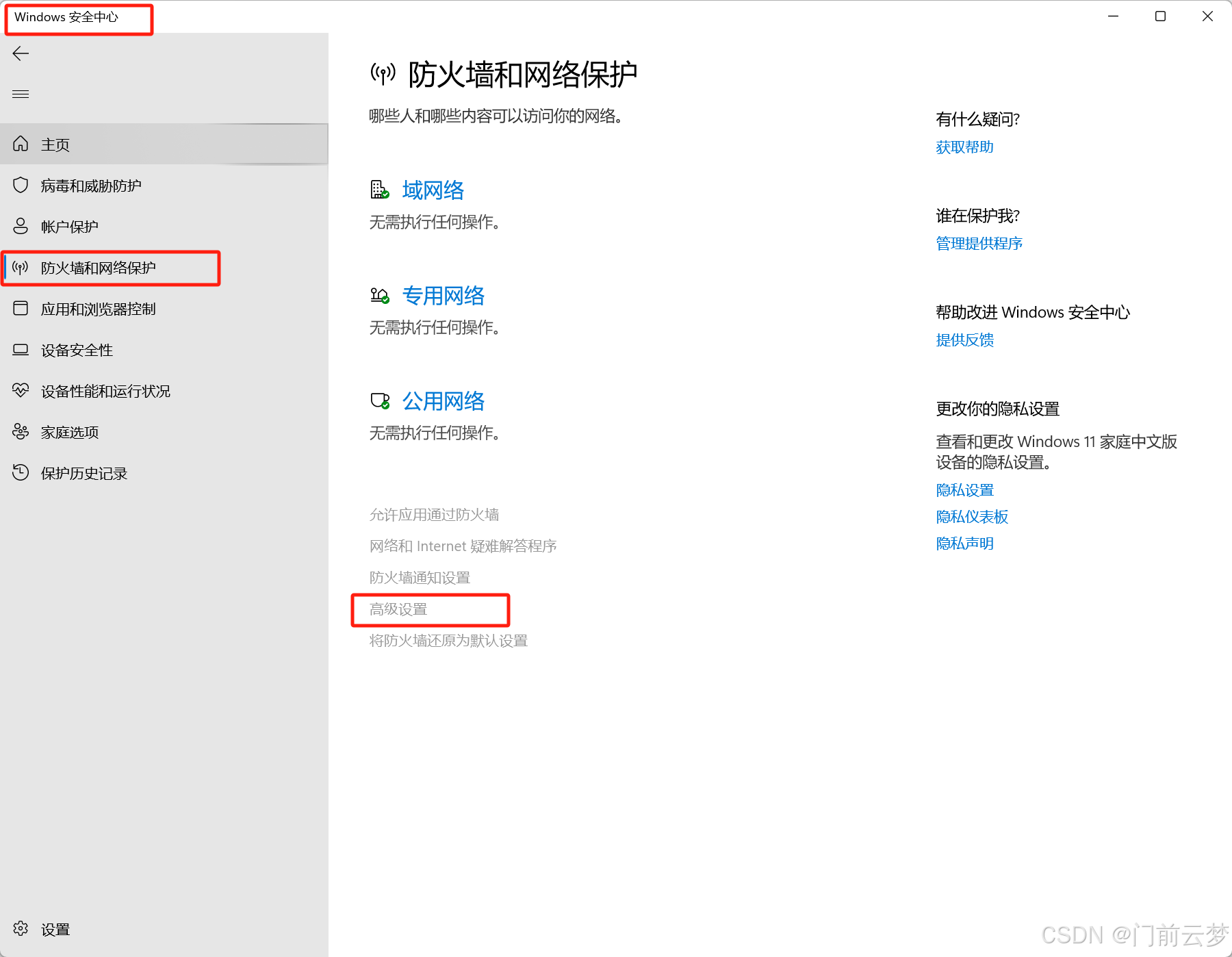Open the 专用网络 link
Image resolution: width=1232 pixels, height=957 pixels.
443,296
